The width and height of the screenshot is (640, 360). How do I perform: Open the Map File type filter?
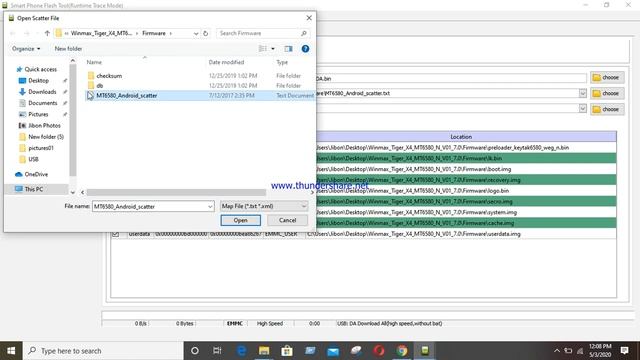264,207
